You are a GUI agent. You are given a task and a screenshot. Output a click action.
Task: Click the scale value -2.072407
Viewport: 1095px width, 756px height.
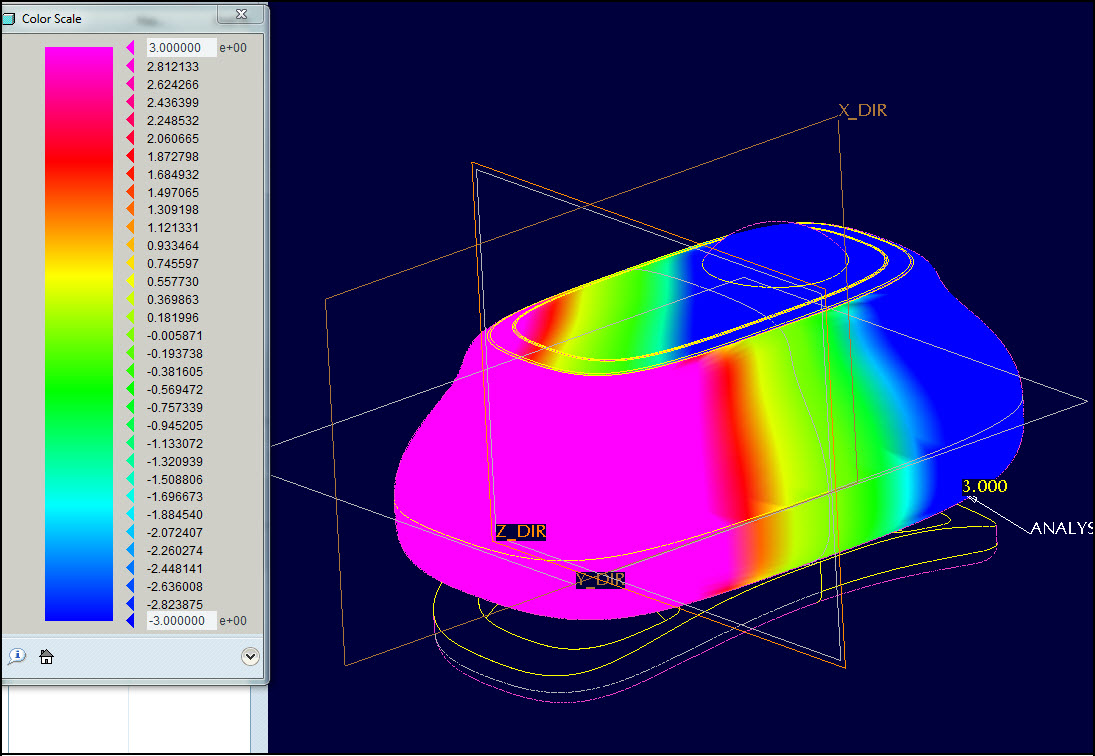point(175,533)
